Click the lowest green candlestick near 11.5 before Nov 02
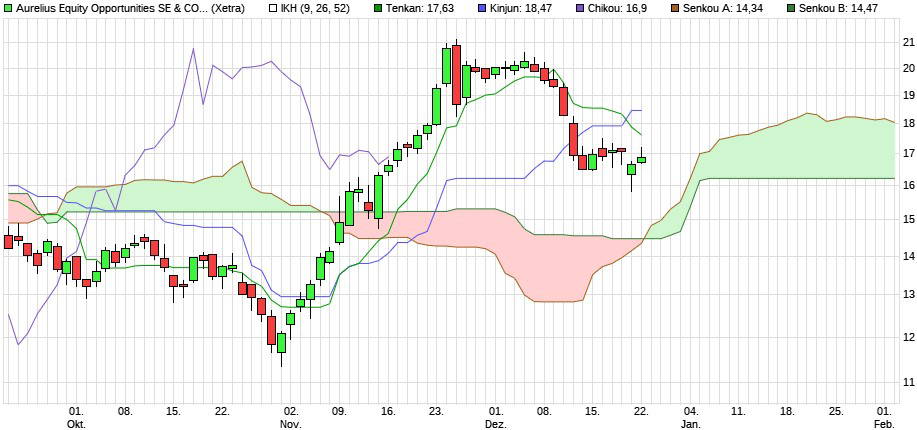The width and height of the screenshot is (917, 430). tap(281, 343)
